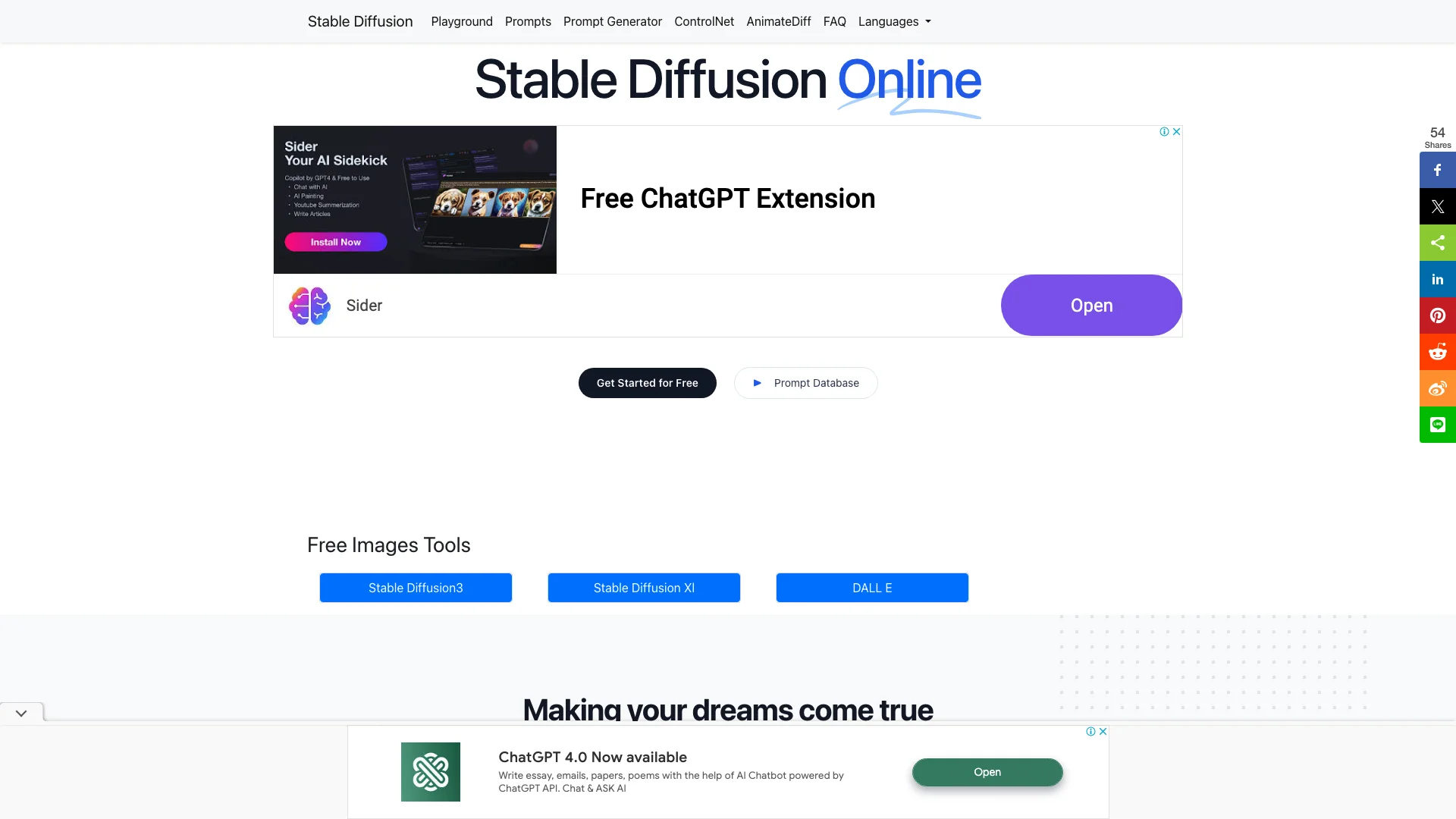Open the FAQ menu item
The image size is (1456, 819).
click(x=835, y=21)
